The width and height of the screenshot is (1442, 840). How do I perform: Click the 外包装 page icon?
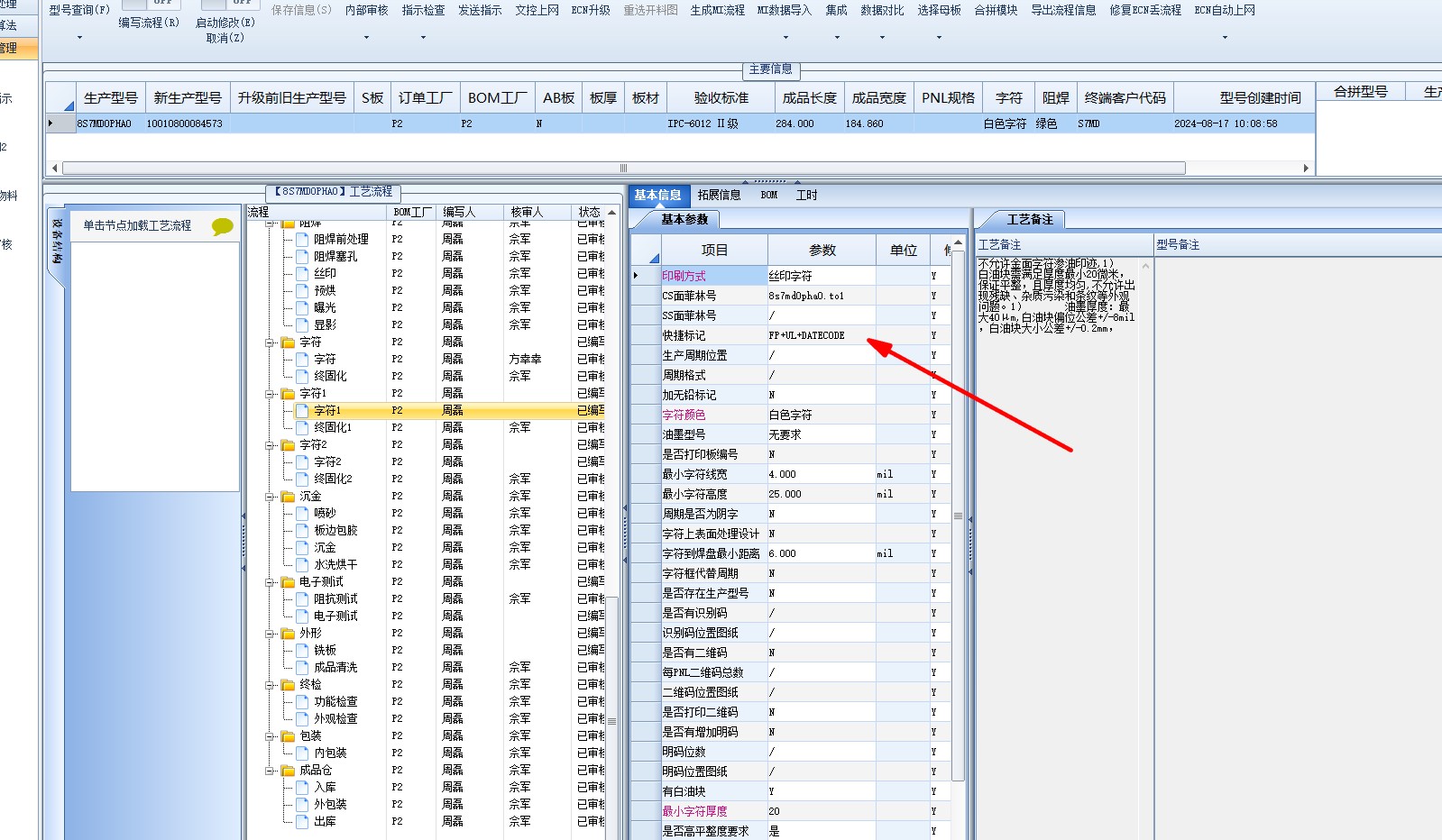pyautogui.click(x=303, y=804)
